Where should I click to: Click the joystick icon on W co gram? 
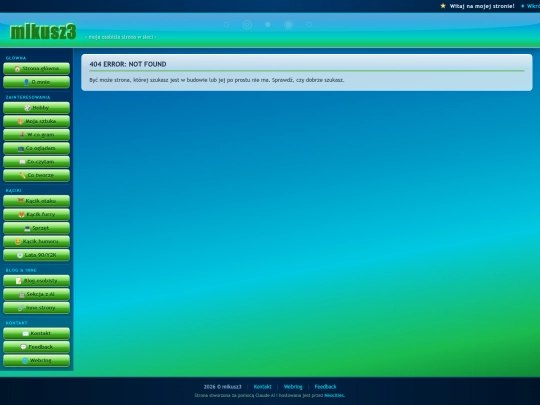22,135
